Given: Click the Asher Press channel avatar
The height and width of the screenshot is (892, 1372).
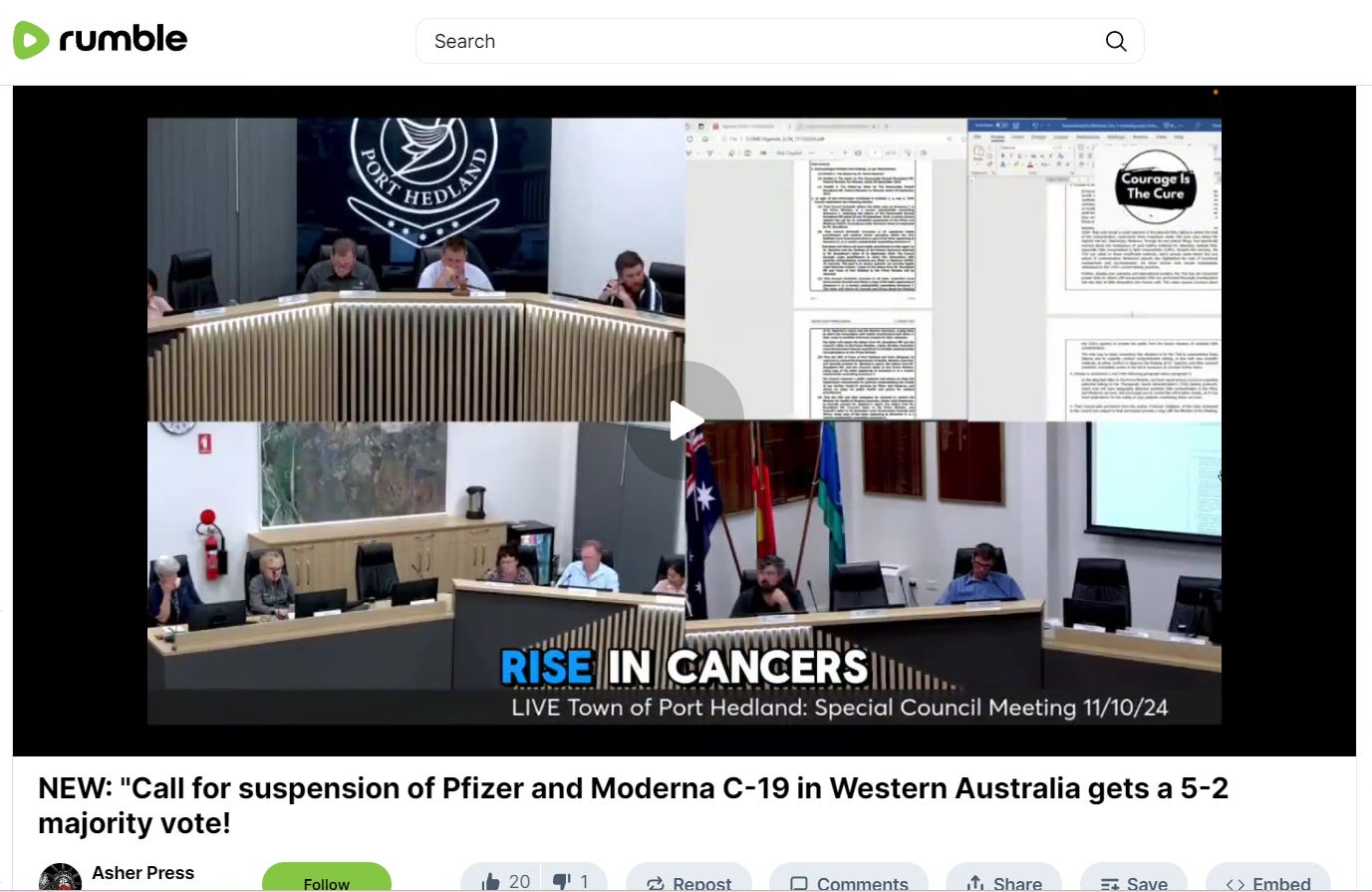Looking at the screenshot, I should pos(60,878).
